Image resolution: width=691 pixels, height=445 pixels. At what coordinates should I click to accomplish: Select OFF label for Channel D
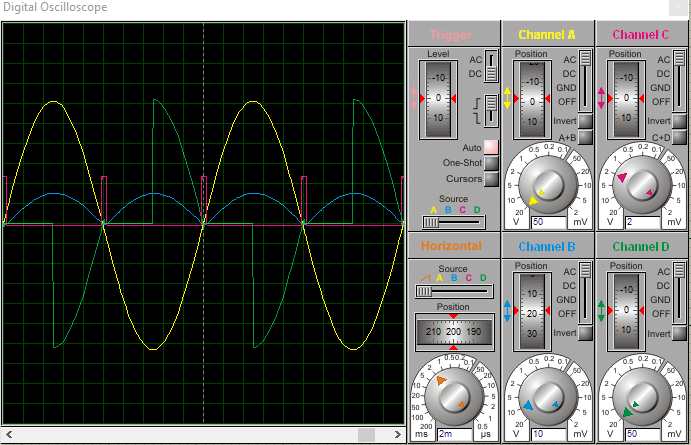tap(661, 314)
